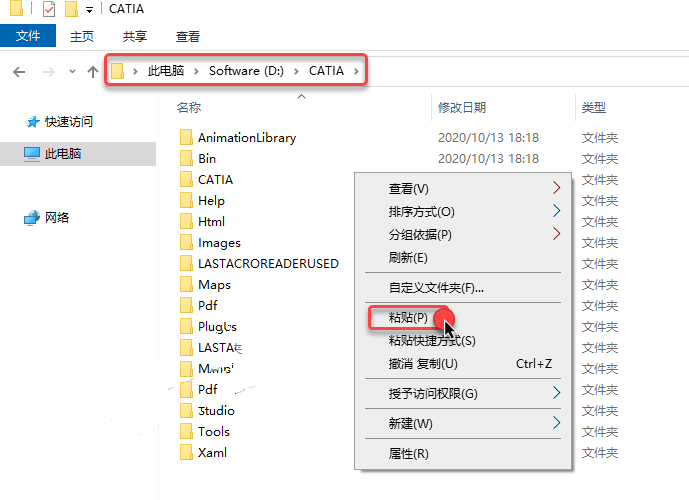Click CATIA in the address breadcrumb

[326, 71]
